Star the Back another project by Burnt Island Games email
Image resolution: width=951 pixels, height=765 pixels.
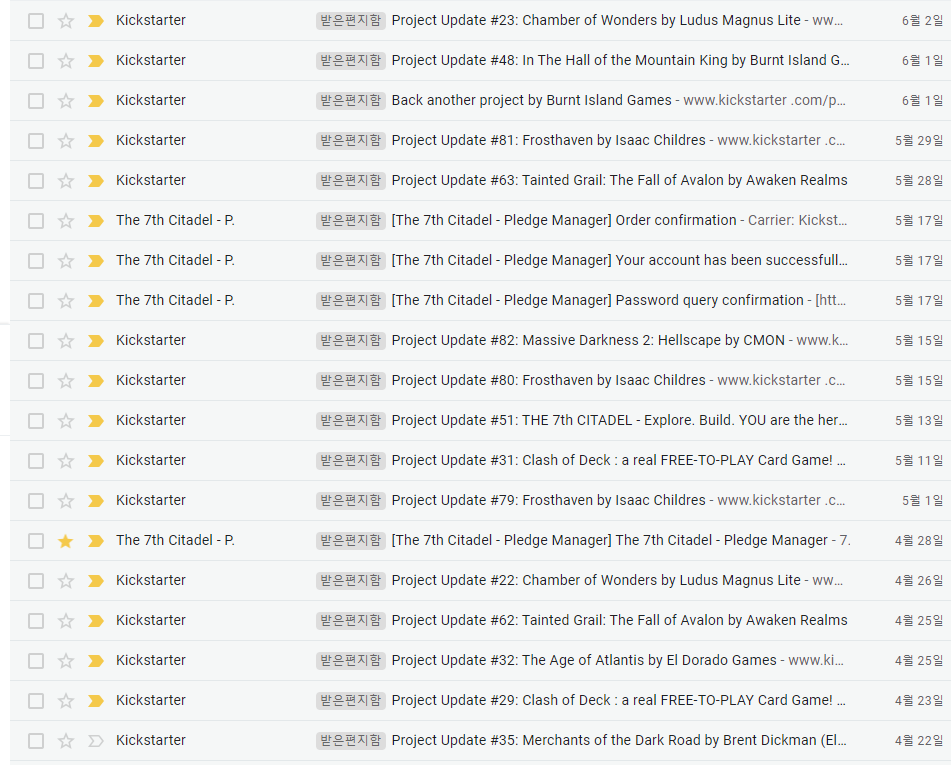(x=66, y=101)
